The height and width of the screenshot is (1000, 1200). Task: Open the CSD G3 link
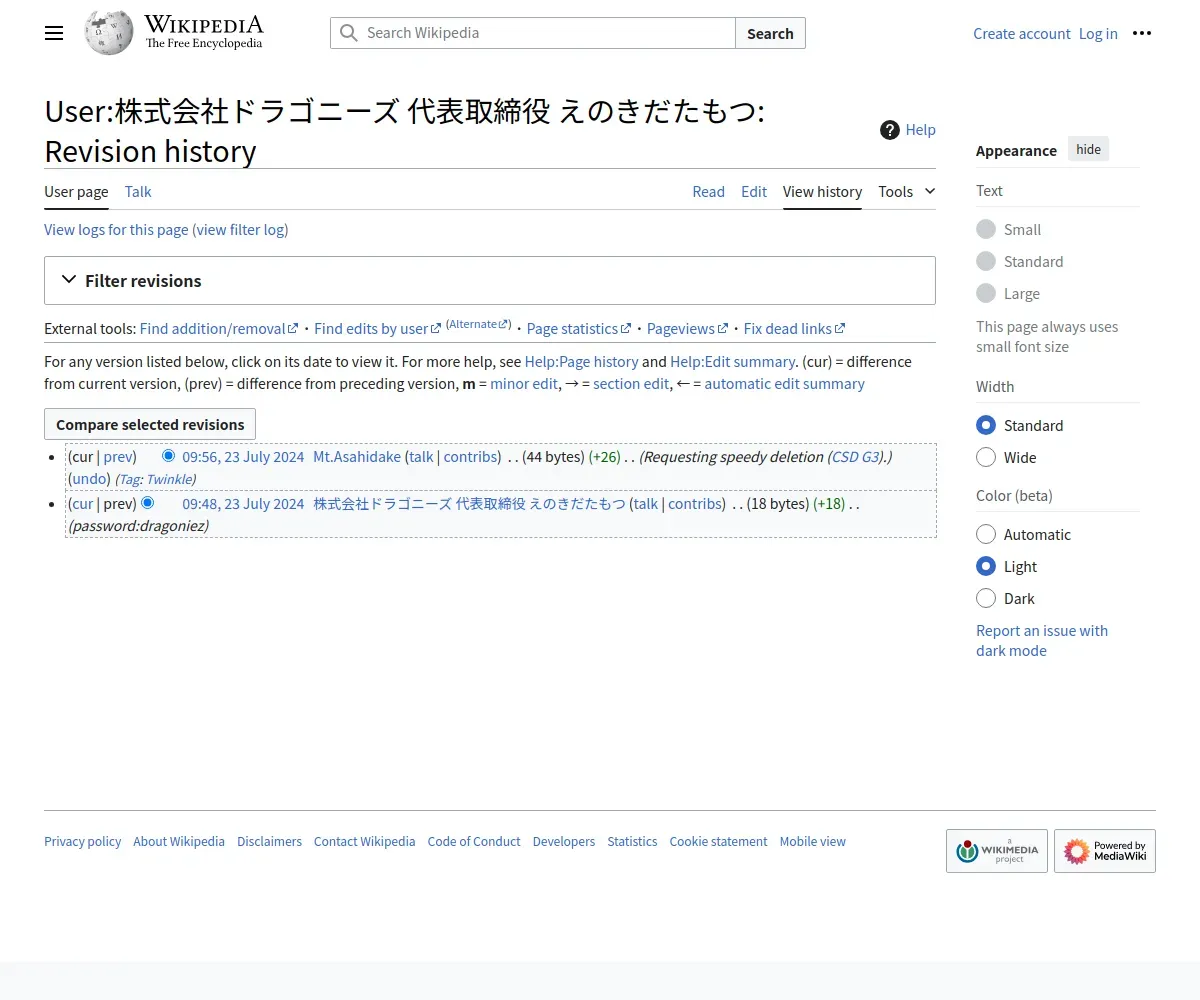(x=855, y=456)
